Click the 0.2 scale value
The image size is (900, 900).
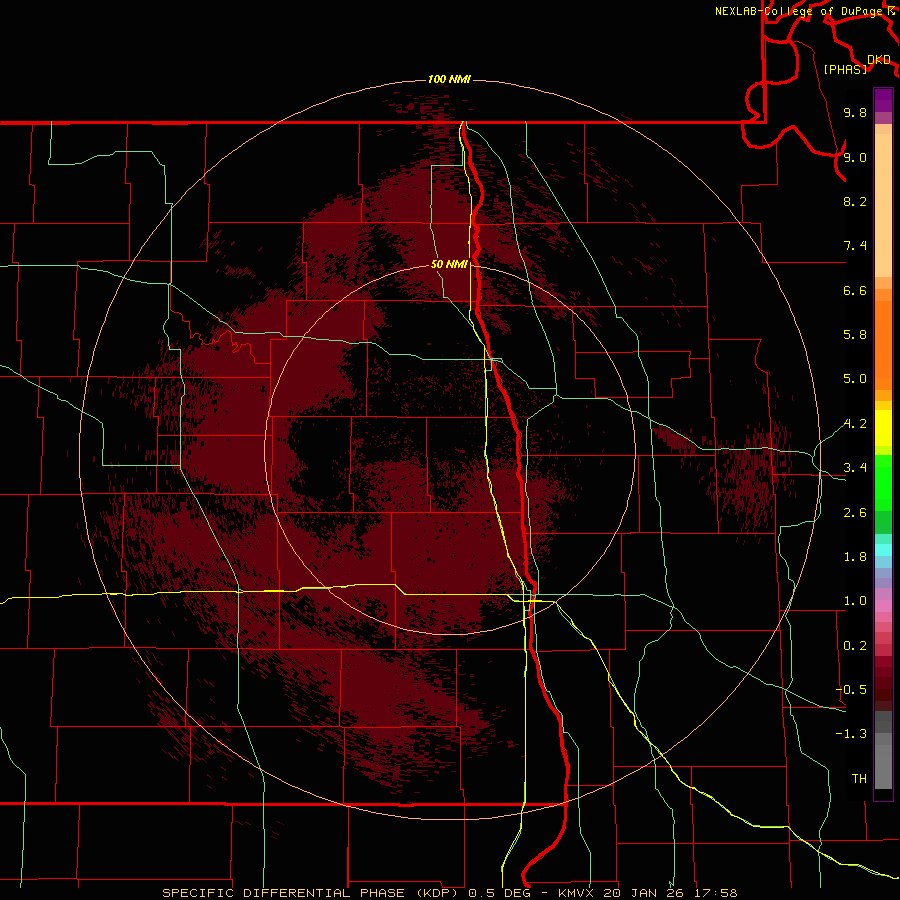pos(855,646)
